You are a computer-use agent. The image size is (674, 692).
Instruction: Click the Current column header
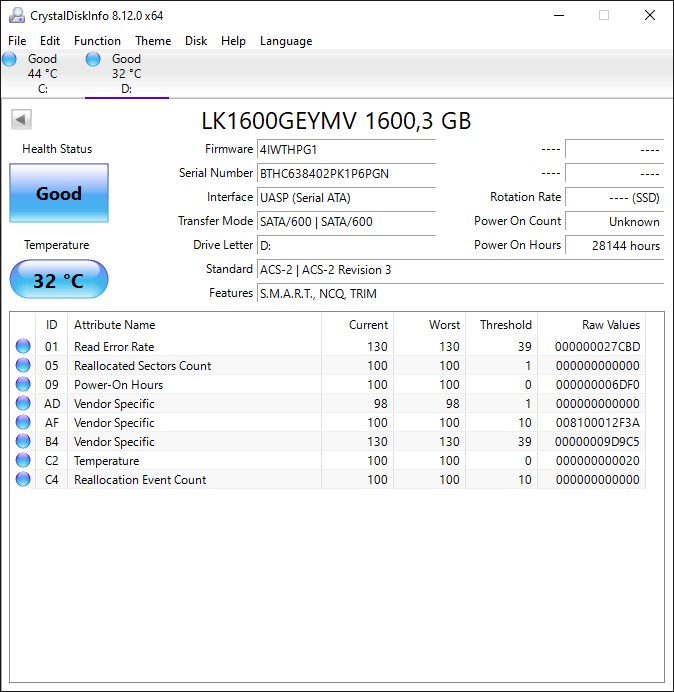click(358, 325)
